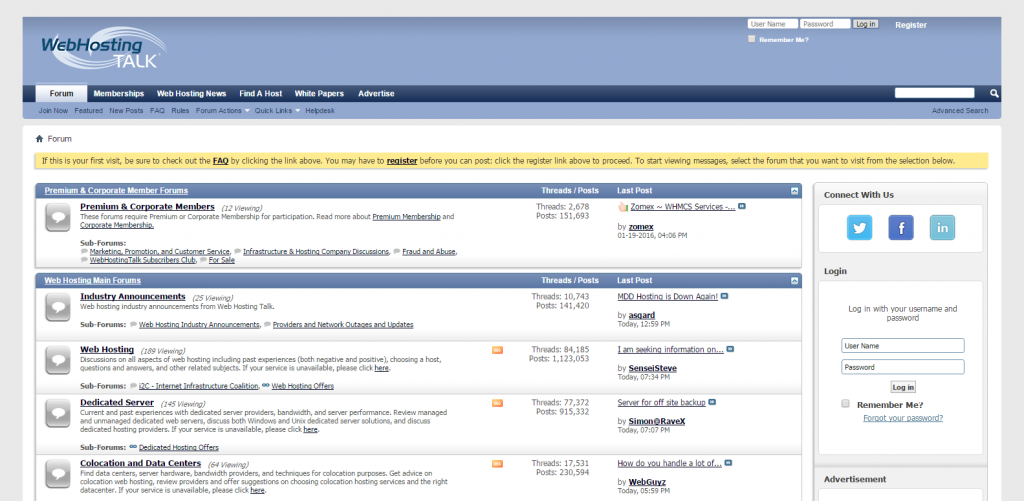This screenshot has height=501, width=1024.
Task: Go to last post icon beside MDD Hosting thread
Action: 724,296
